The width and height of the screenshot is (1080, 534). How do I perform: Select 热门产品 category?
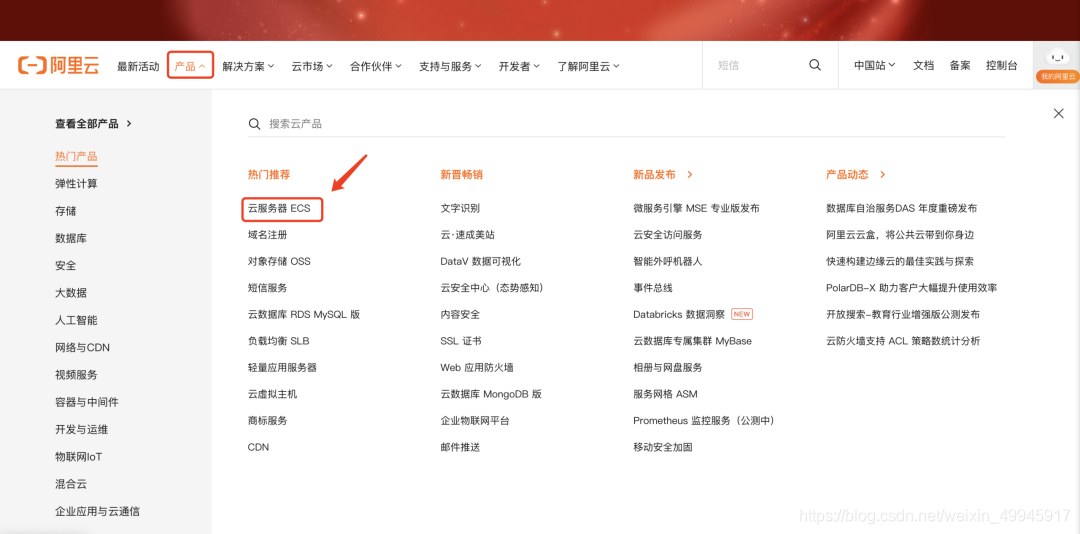click(x=76, y=156)
